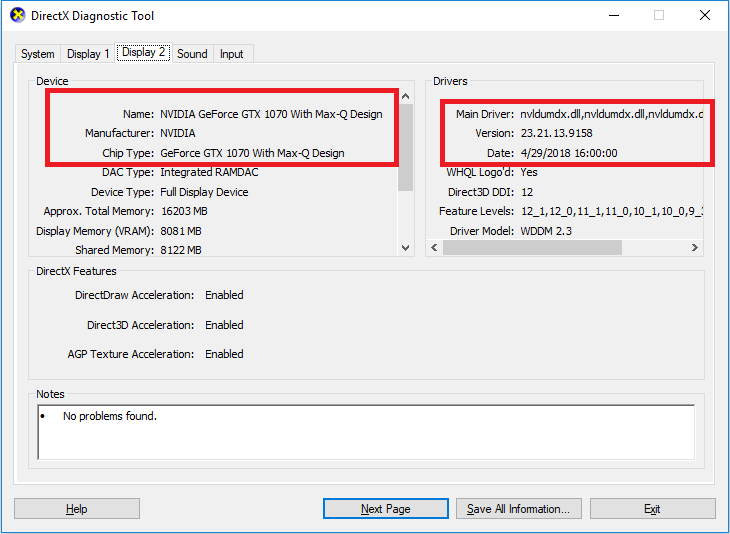Click Driver Model value WDDM 2.3

(546, 231)
